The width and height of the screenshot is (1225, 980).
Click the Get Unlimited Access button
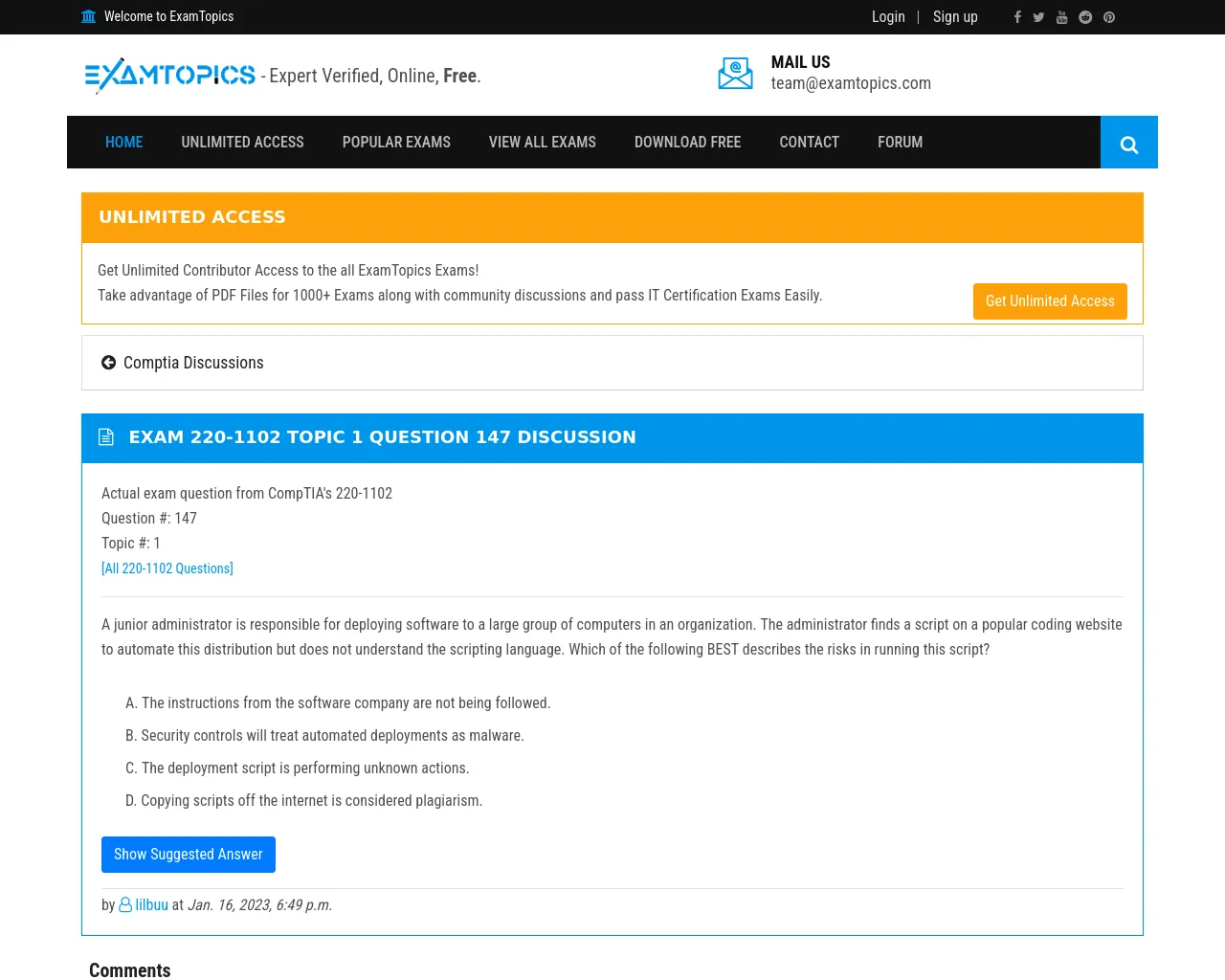[1050, 301]
